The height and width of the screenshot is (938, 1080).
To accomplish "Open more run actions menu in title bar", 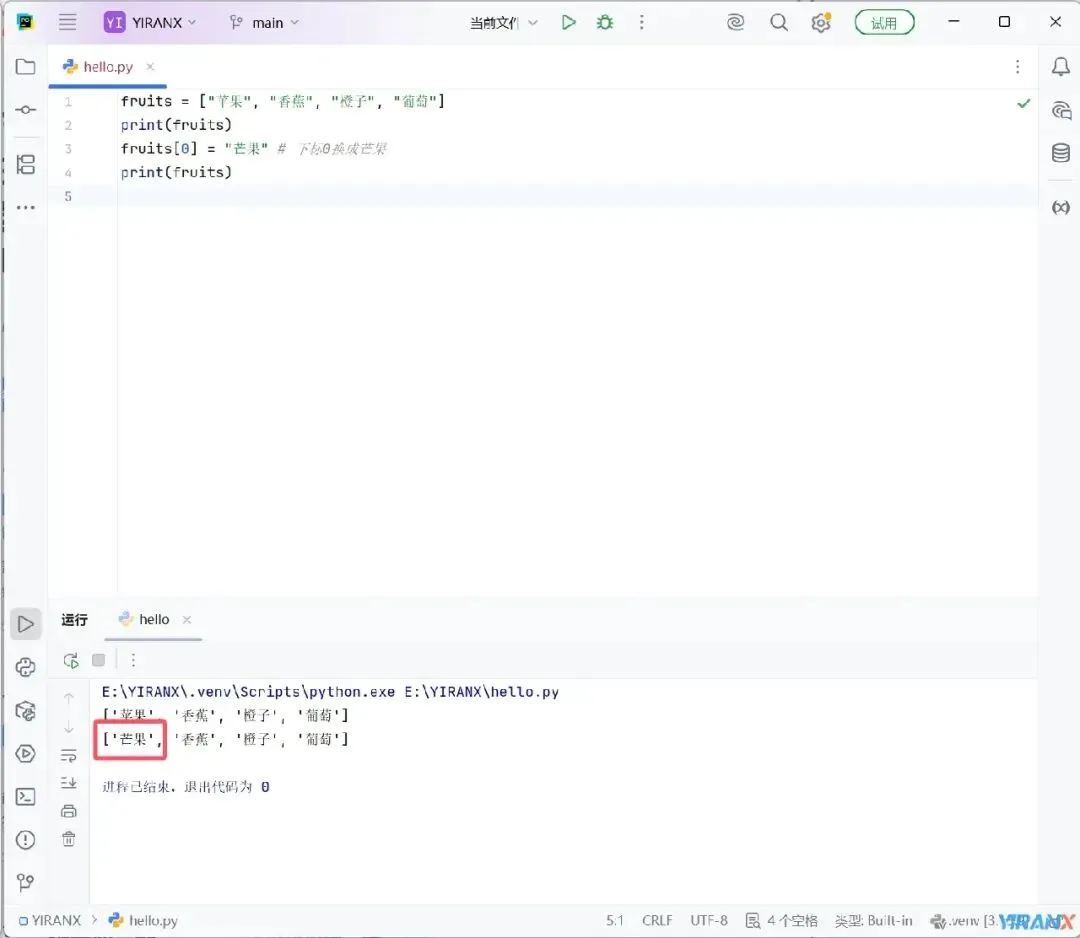I will click(641, 23).
